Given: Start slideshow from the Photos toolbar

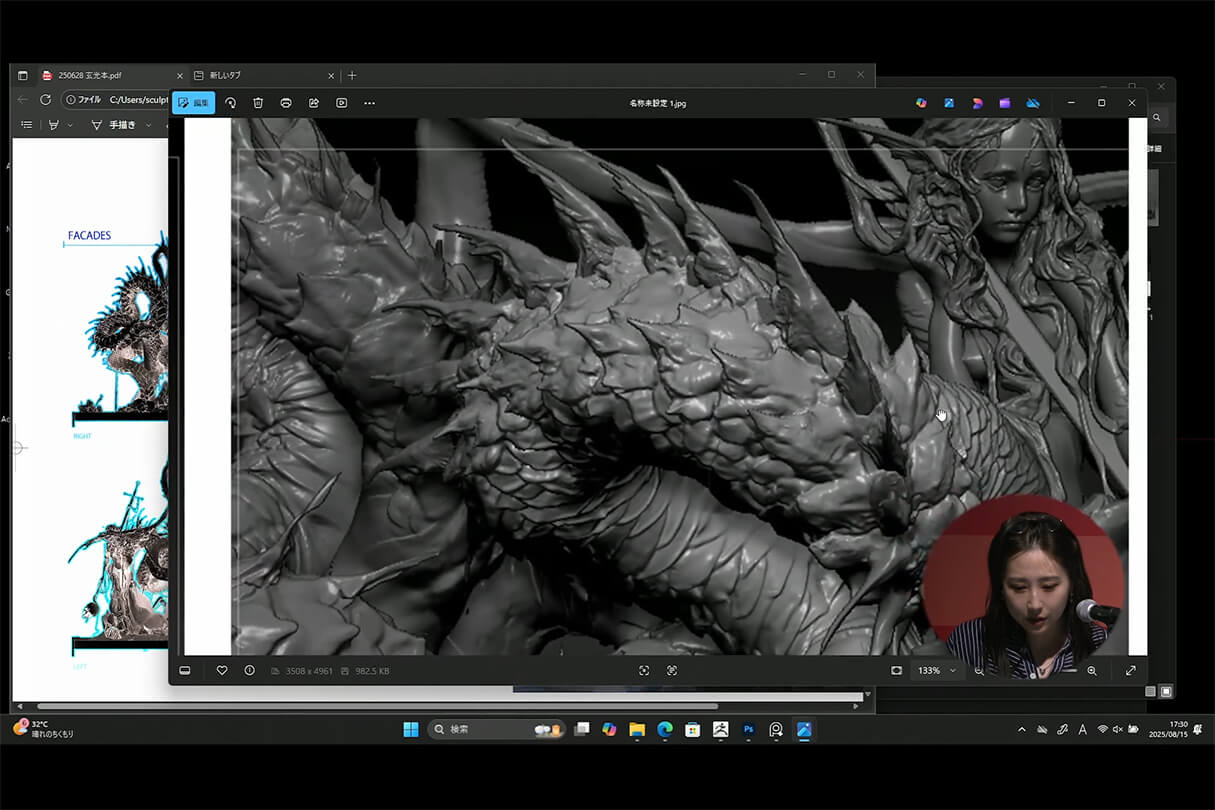Looking at the screenshot, I should (342, 103).
